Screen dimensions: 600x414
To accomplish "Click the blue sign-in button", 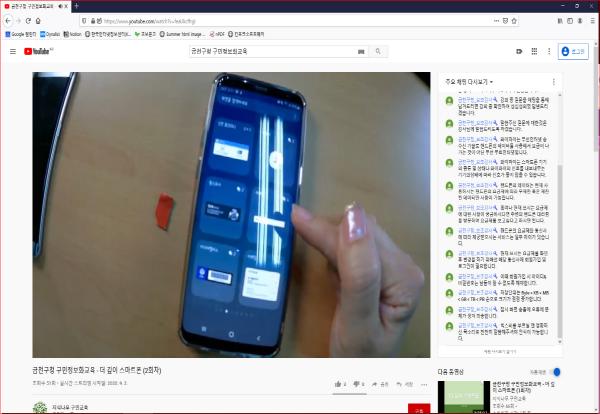I will point(574,51).
